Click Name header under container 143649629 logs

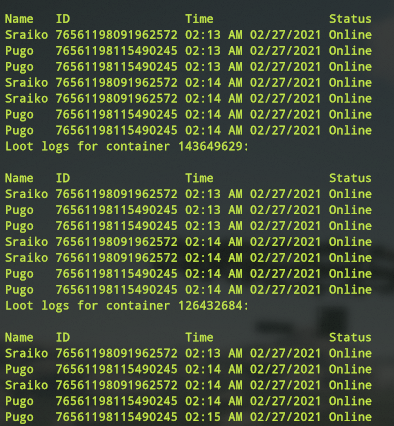tap(19, 178)
